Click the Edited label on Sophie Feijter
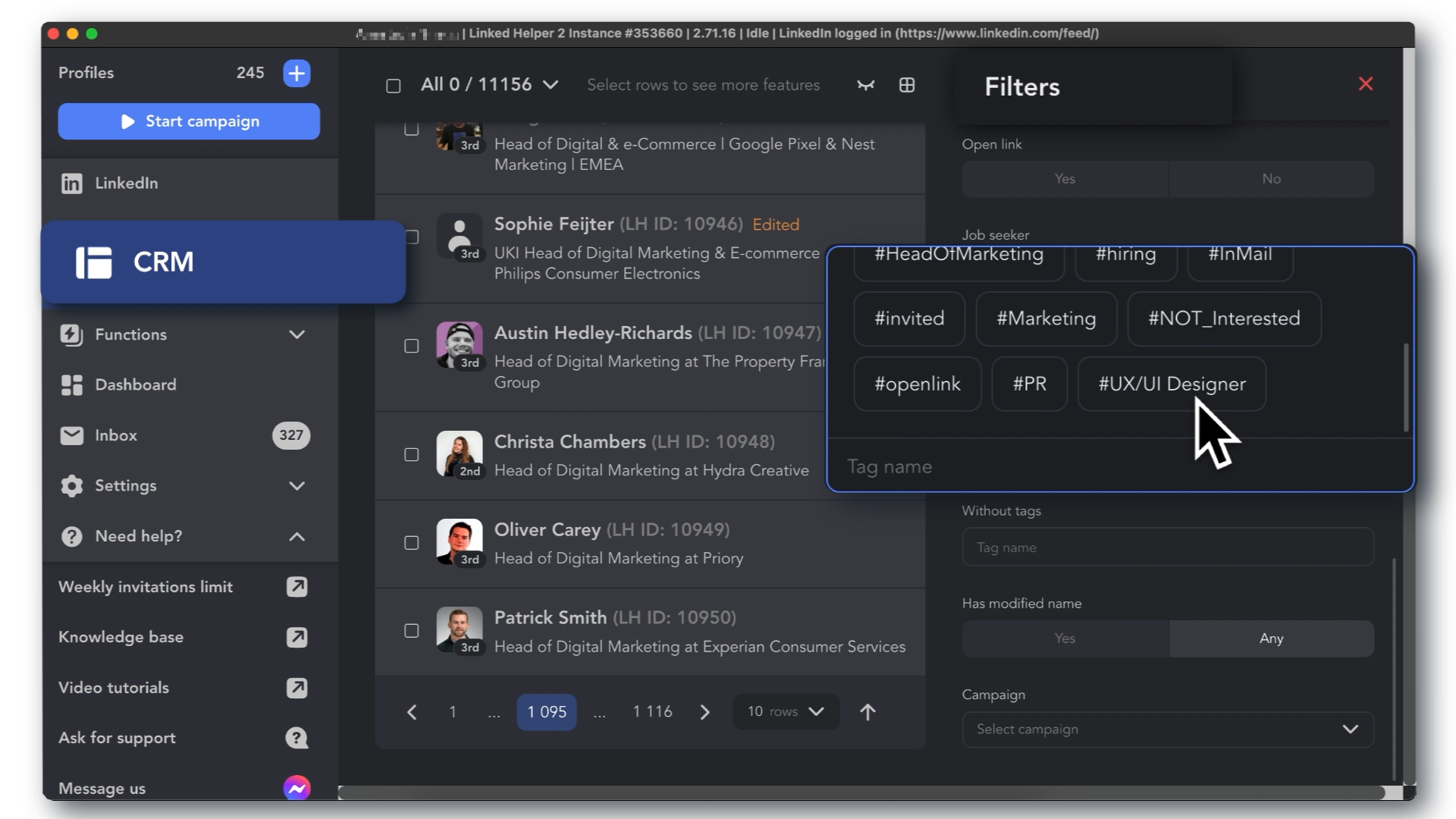 [x=776, y=225]
